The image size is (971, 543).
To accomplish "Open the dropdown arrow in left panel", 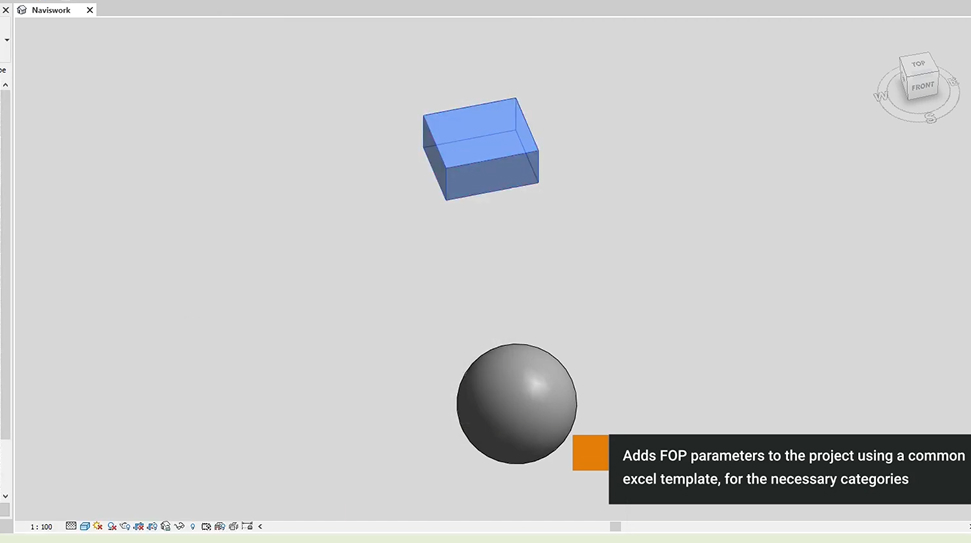I will pos(7,41).
